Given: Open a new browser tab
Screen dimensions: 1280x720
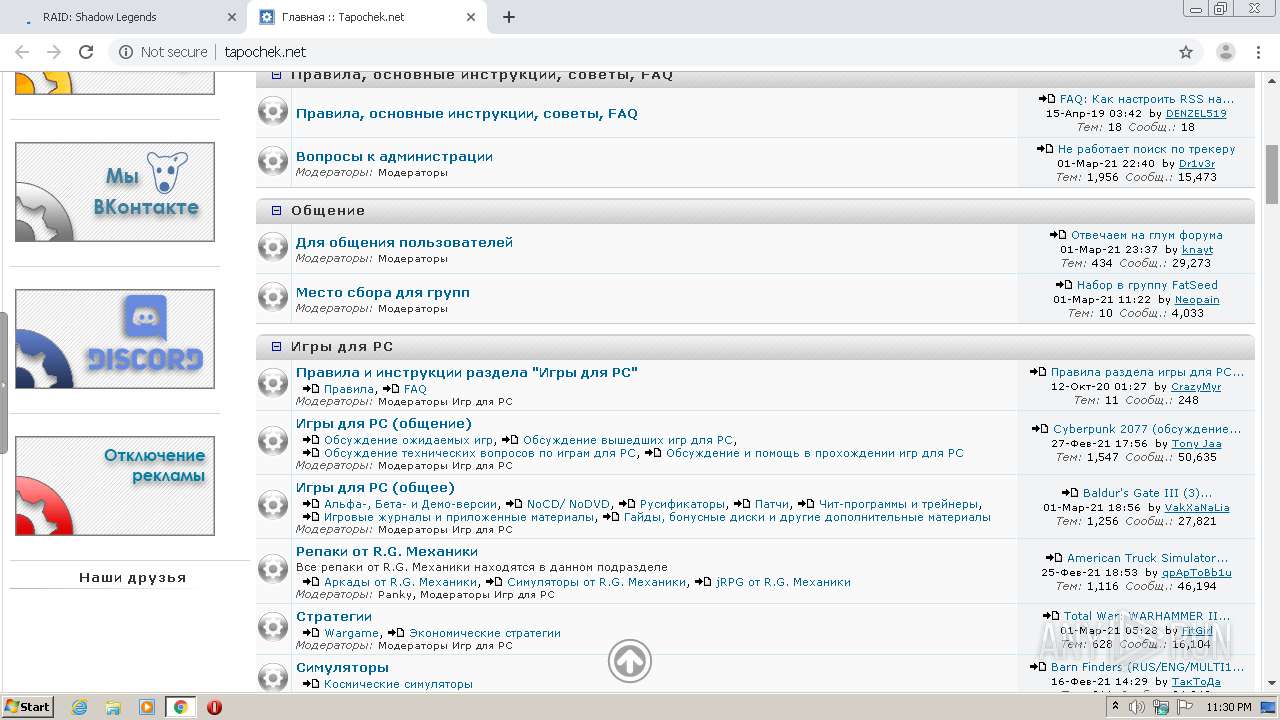Looking at the screenshot, I should coord(508,17).
